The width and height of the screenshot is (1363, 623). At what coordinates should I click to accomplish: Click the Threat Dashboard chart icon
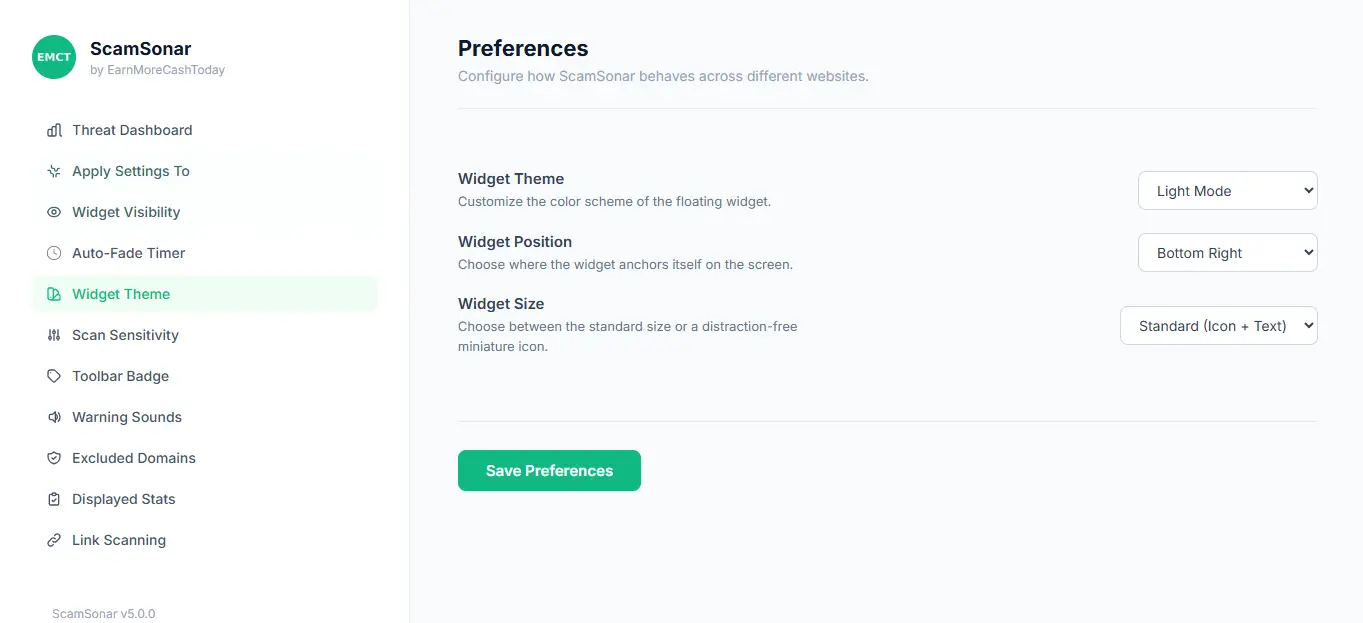click(54, 130)
